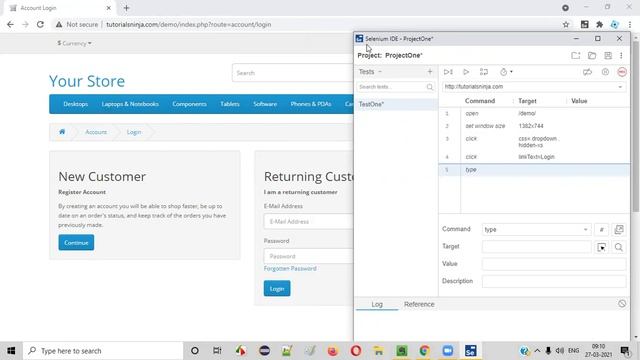640x360 pixels.
Task: Open the Your Store homepage link
Action: coord(87,81)
